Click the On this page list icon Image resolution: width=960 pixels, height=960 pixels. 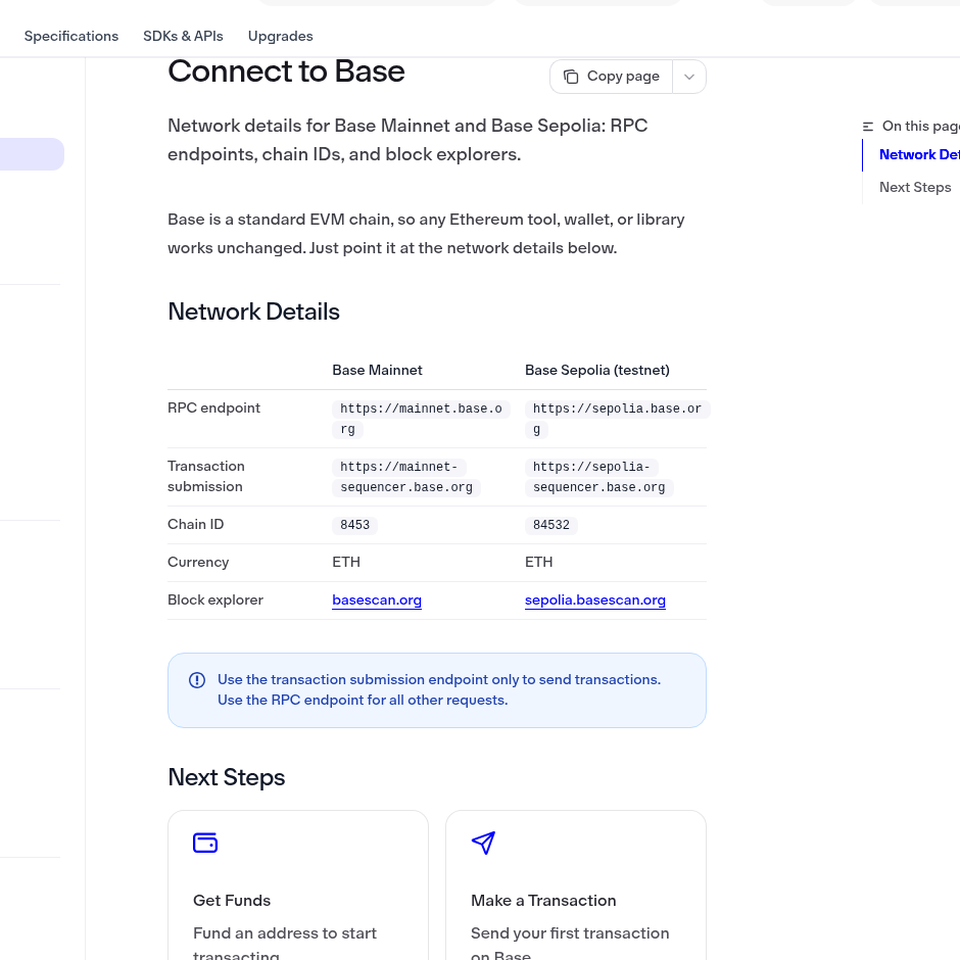click(868, 127)
